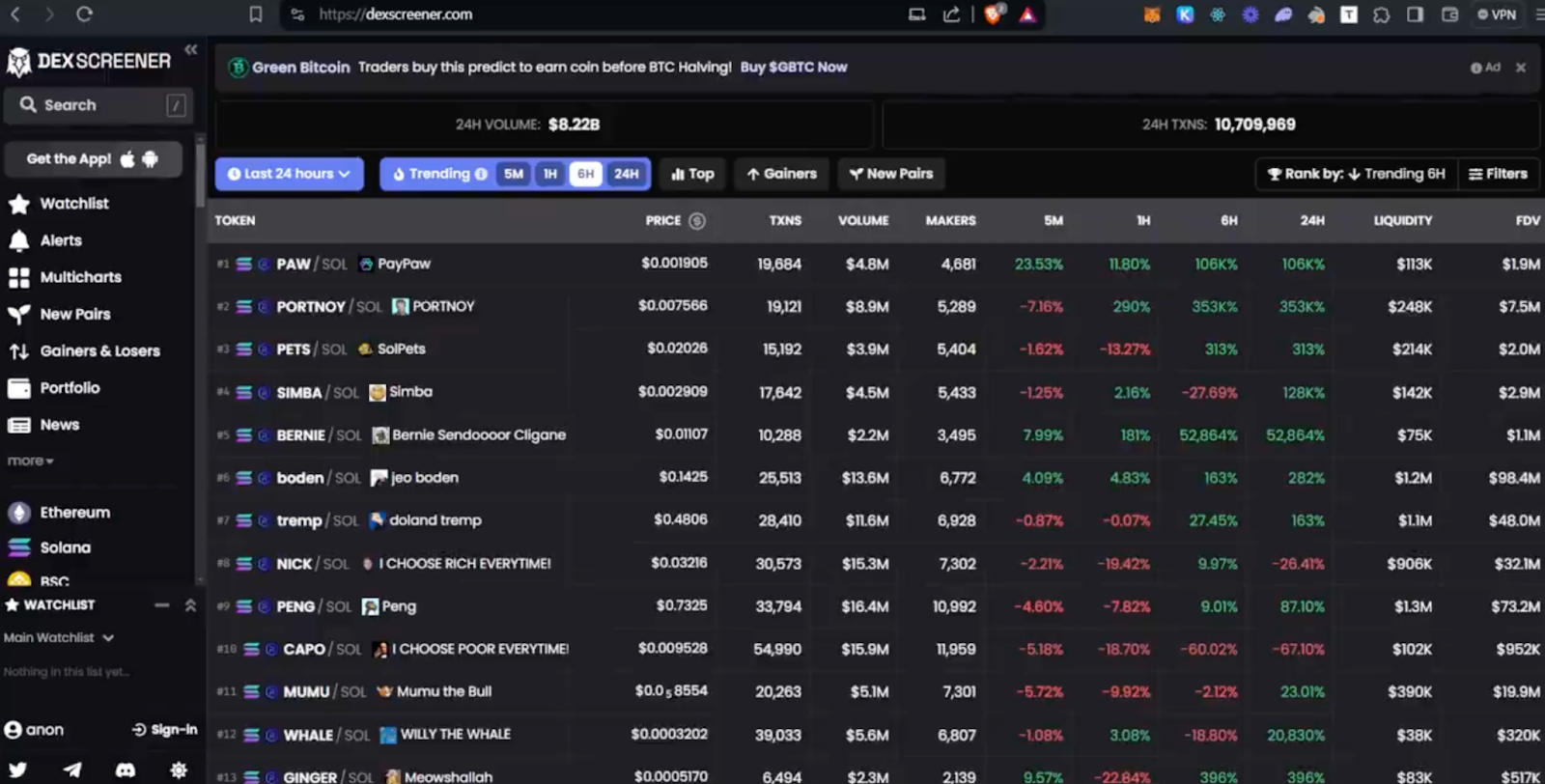This screenshot has height=784, width=1545.
Task: Click Get the App! button
Action: point(93,159)
